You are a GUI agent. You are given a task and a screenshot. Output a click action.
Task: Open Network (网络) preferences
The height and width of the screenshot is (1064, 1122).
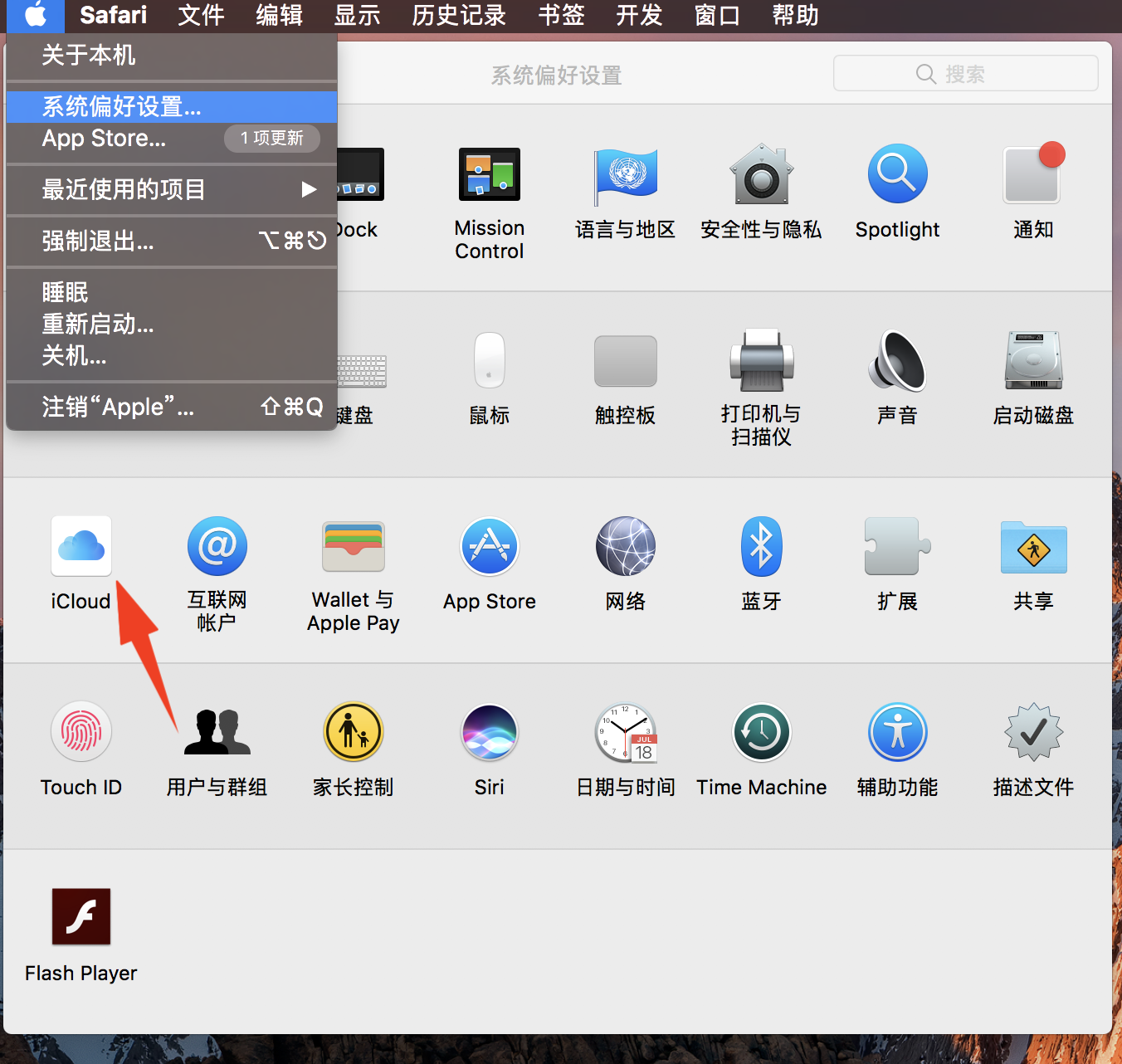(626, 546)
